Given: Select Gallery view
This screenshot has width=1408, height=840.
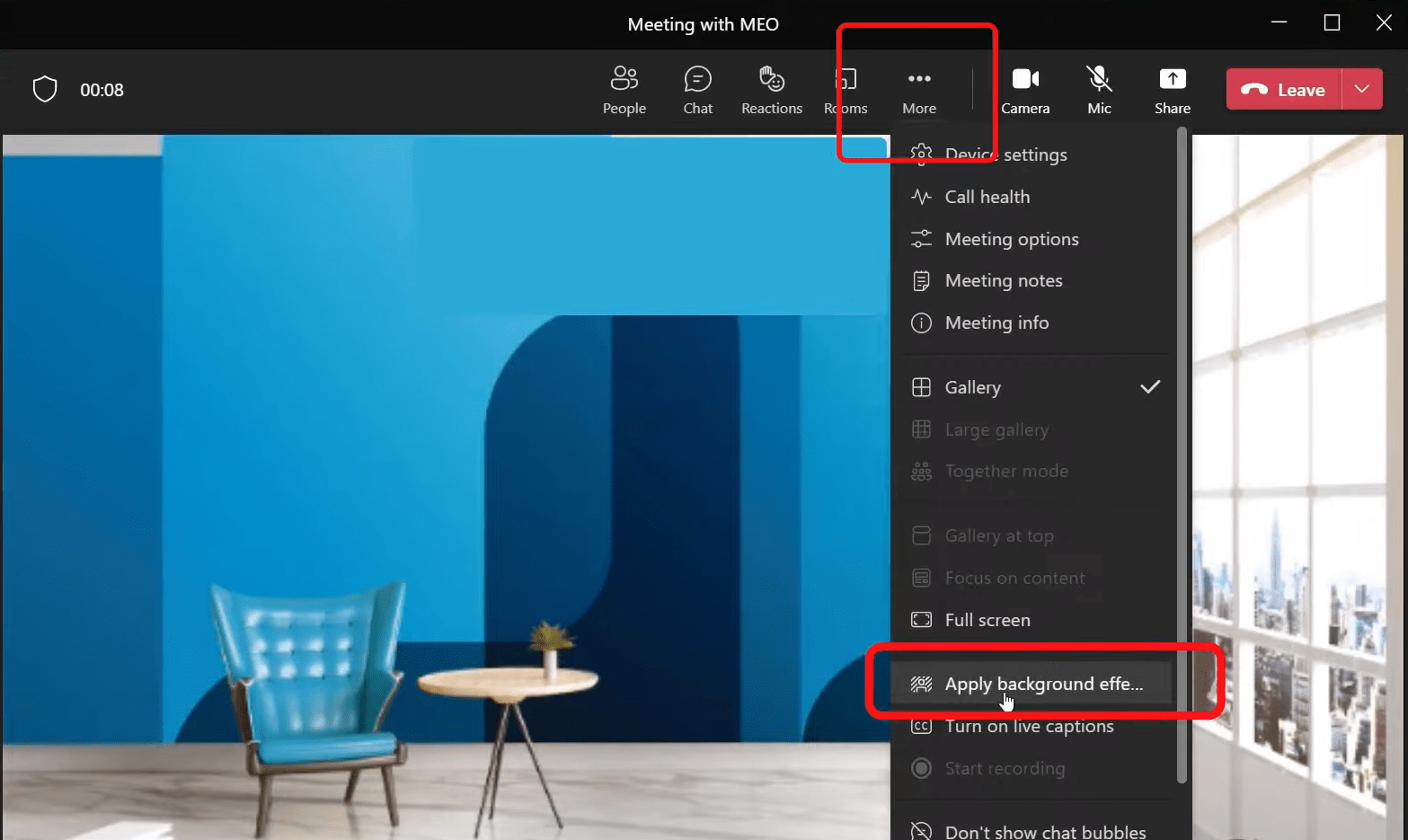Looking at the screenshot, I should [x=1033, y=387].
